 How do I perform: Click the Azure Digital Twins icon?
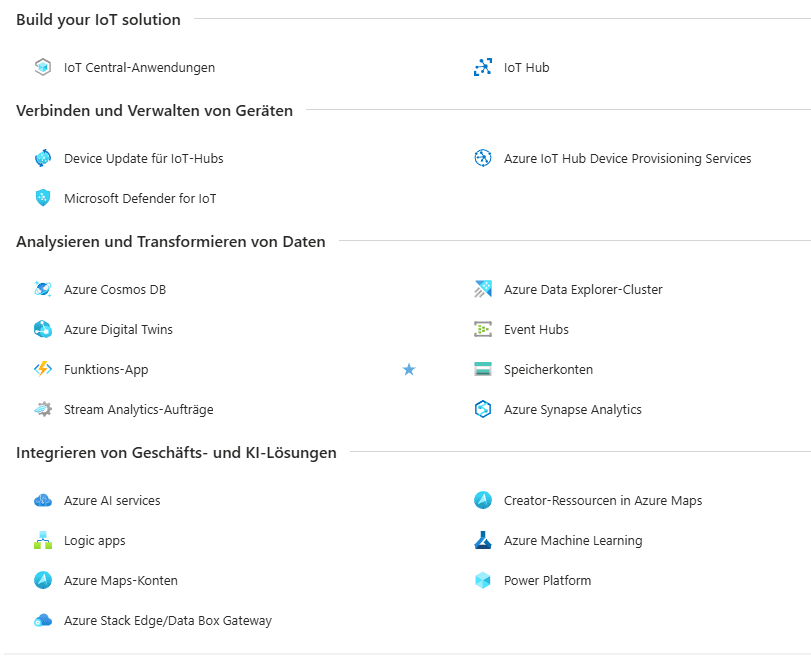coord(42,330)
